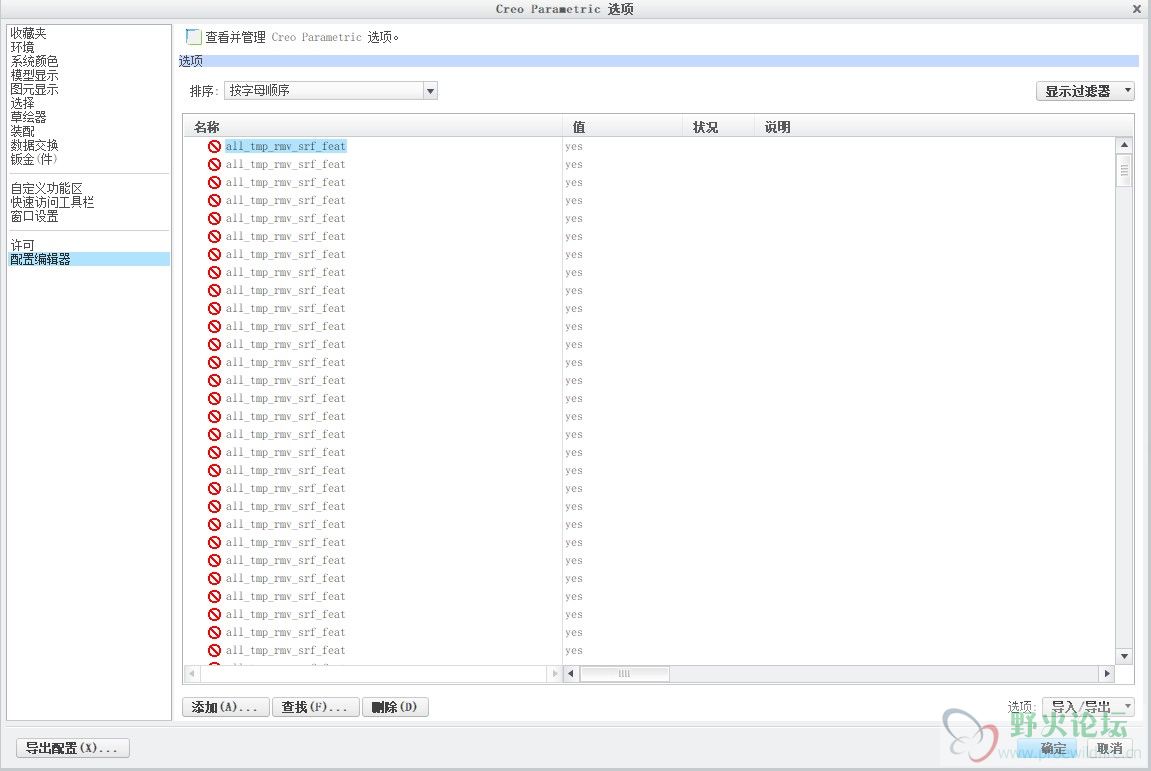Open 图元显示 category
Viewport: 1151px width, 771px height.
click(35, 89)
